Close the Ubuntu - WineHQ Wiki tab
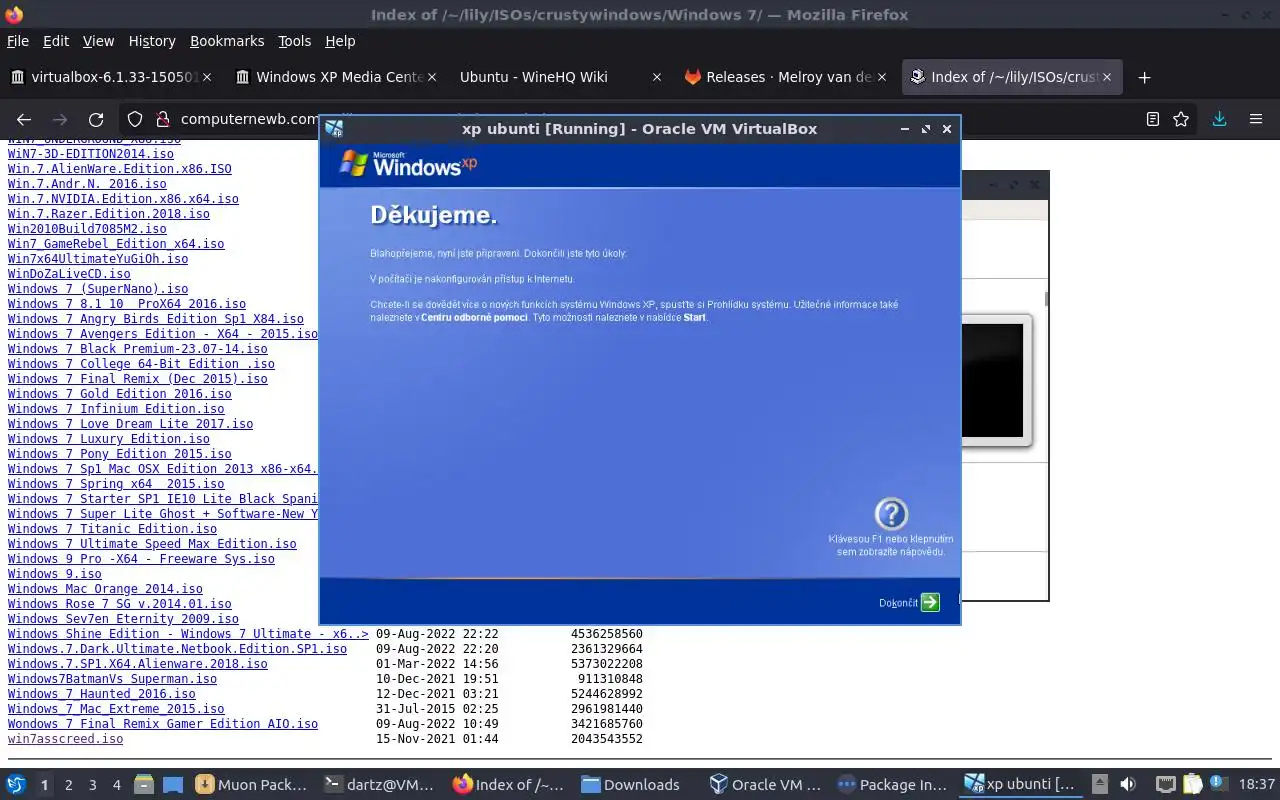This screenshot has height=800, width=1280. click(656, 77)
